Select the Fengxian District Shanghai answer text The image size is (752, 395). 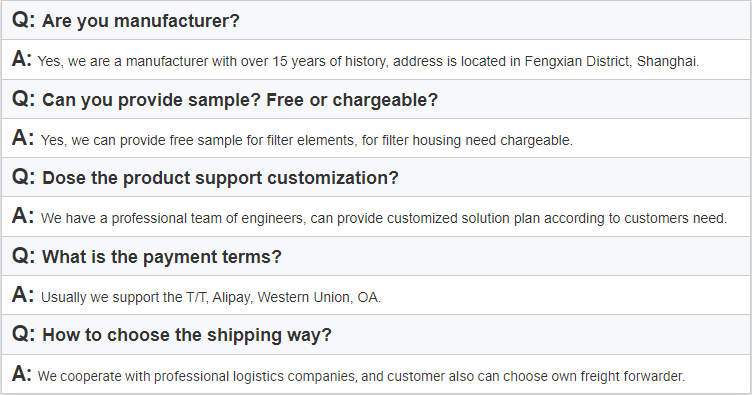coord(368,61)
